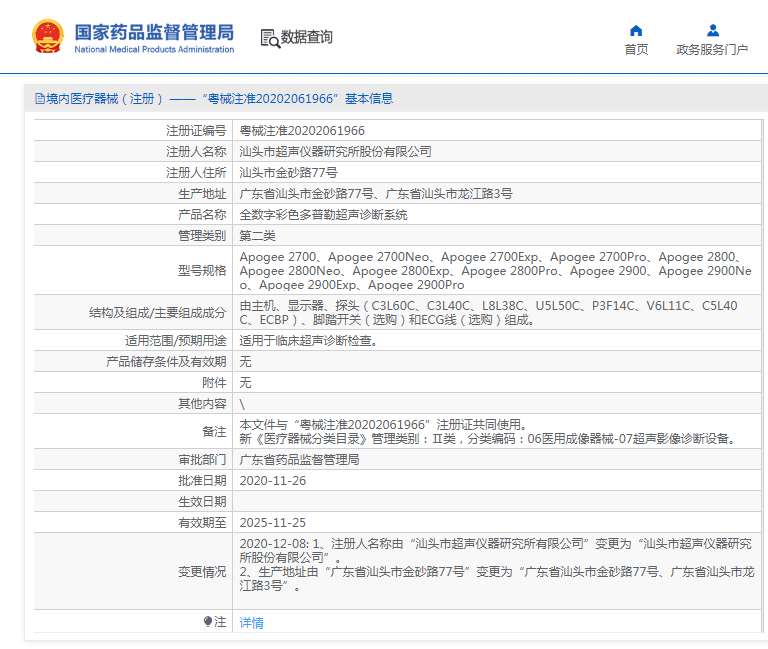Viewport: 768px width, 649px height.
Task: Select approval date 2020-11-26
Action: 272,481
